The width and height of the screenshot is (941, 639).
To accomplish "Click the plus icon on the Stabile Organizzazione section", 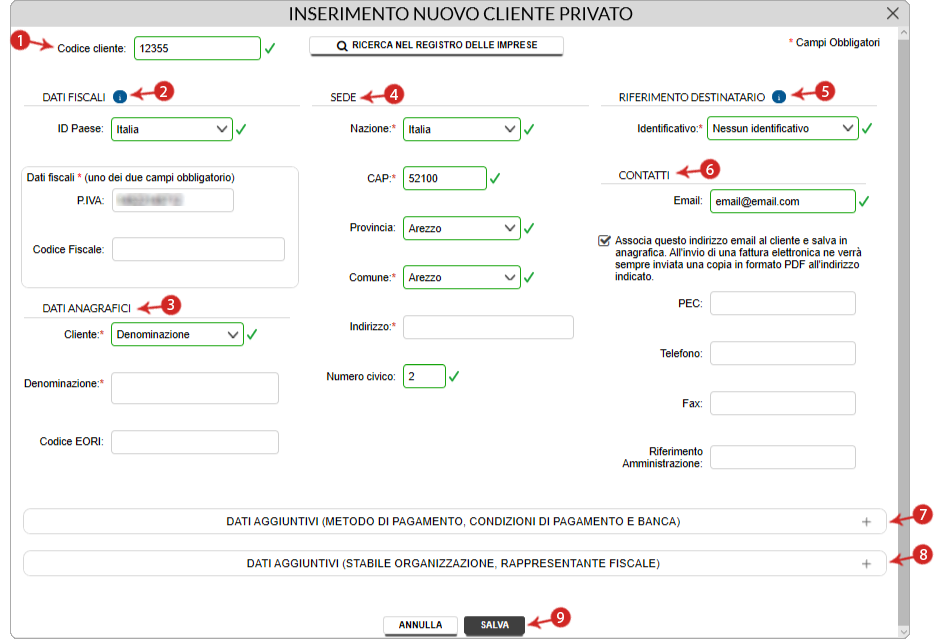I will pos(866,564).
